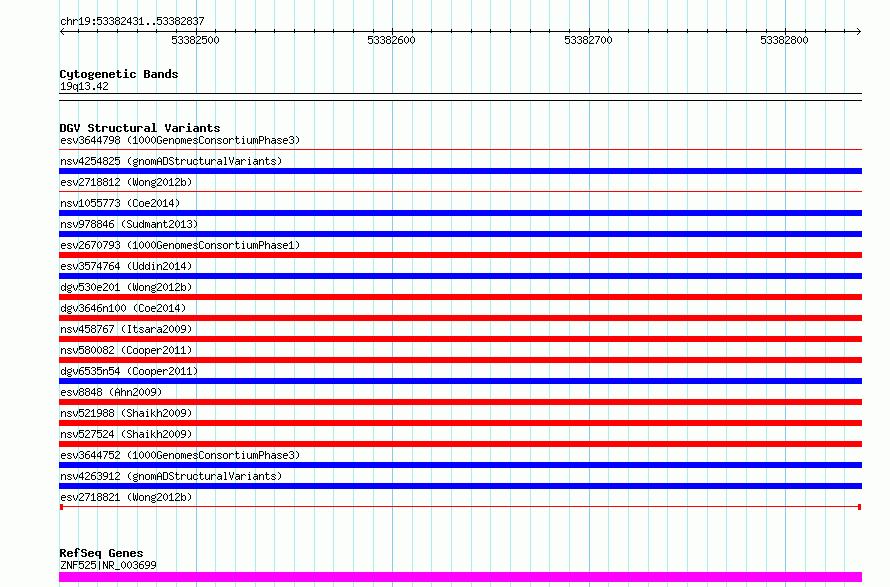
Task: Click the red bar under nsv458767
Action: [460, 339]
